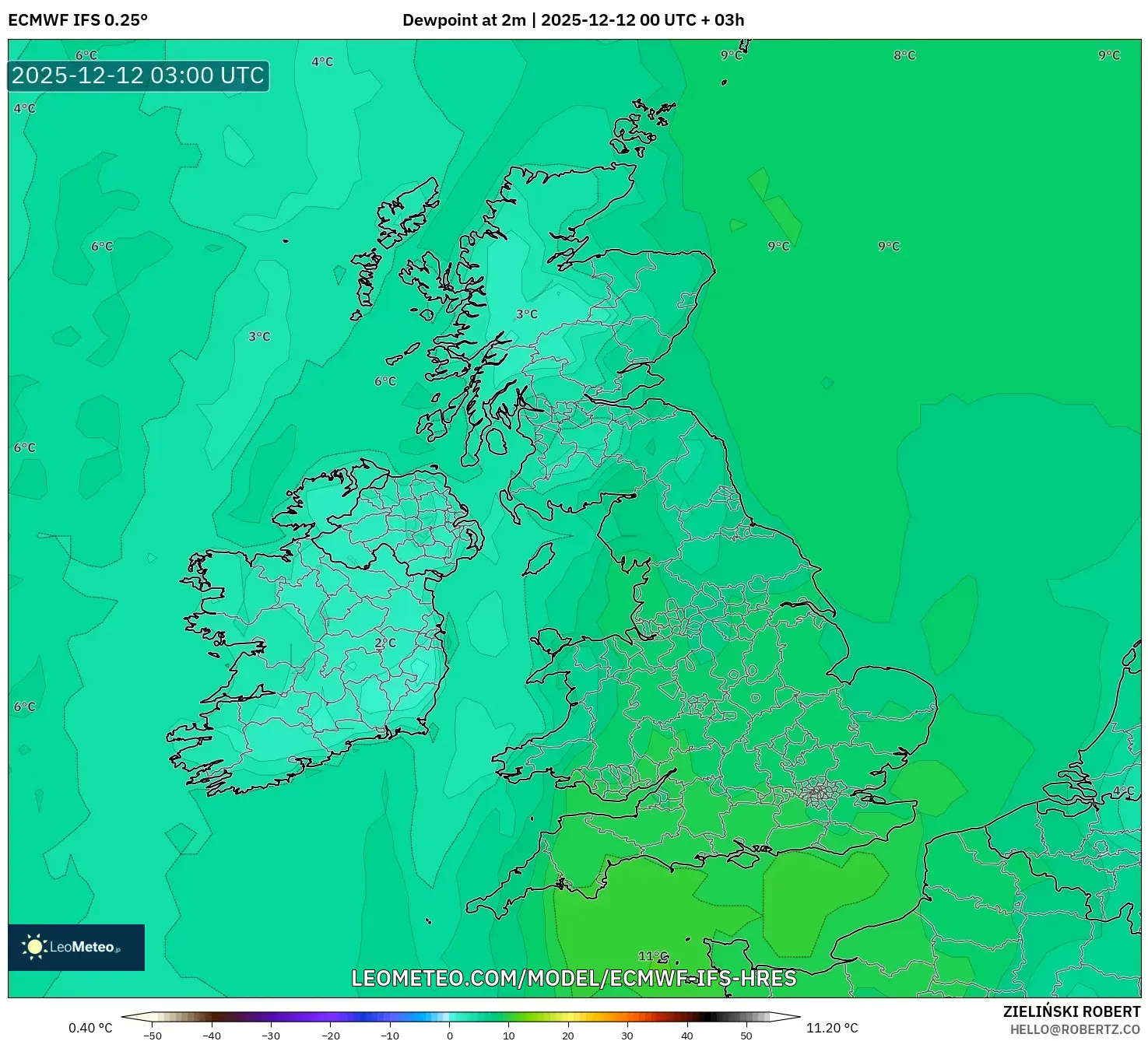Click the 9°C label in the North Sea
The image size is (1148, 1041).
click(x=778, y=245)
